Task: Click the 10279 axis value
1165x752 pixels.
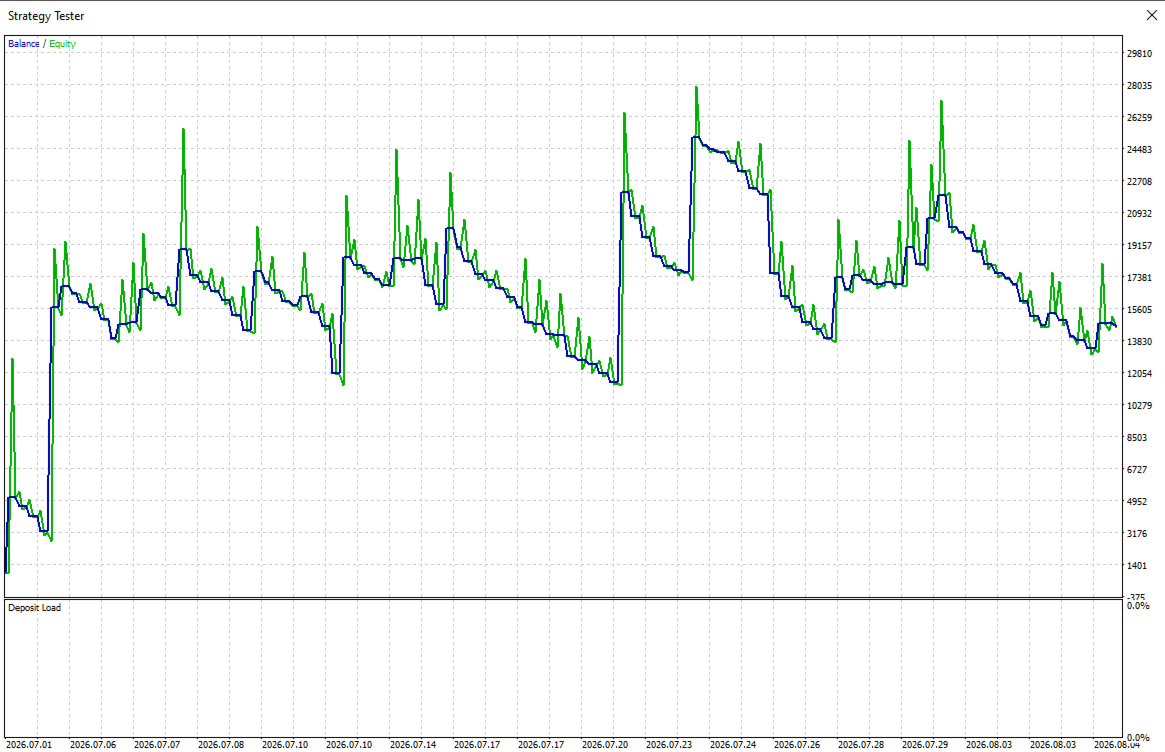Action: click(1139, 405)
